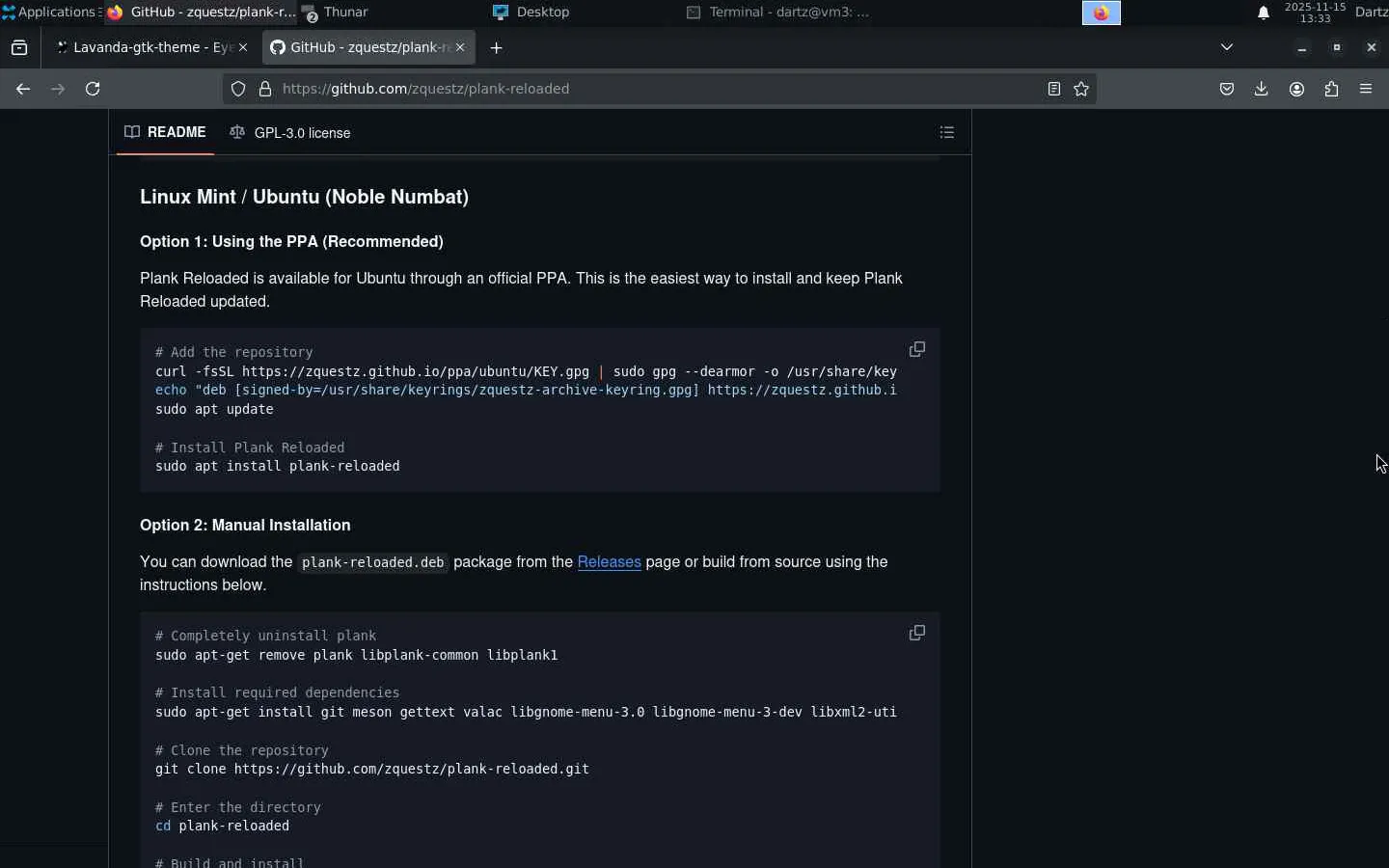Switch to the Lavanda-gtk-theme tab
1389x868 pixels.
coord(150,47)
